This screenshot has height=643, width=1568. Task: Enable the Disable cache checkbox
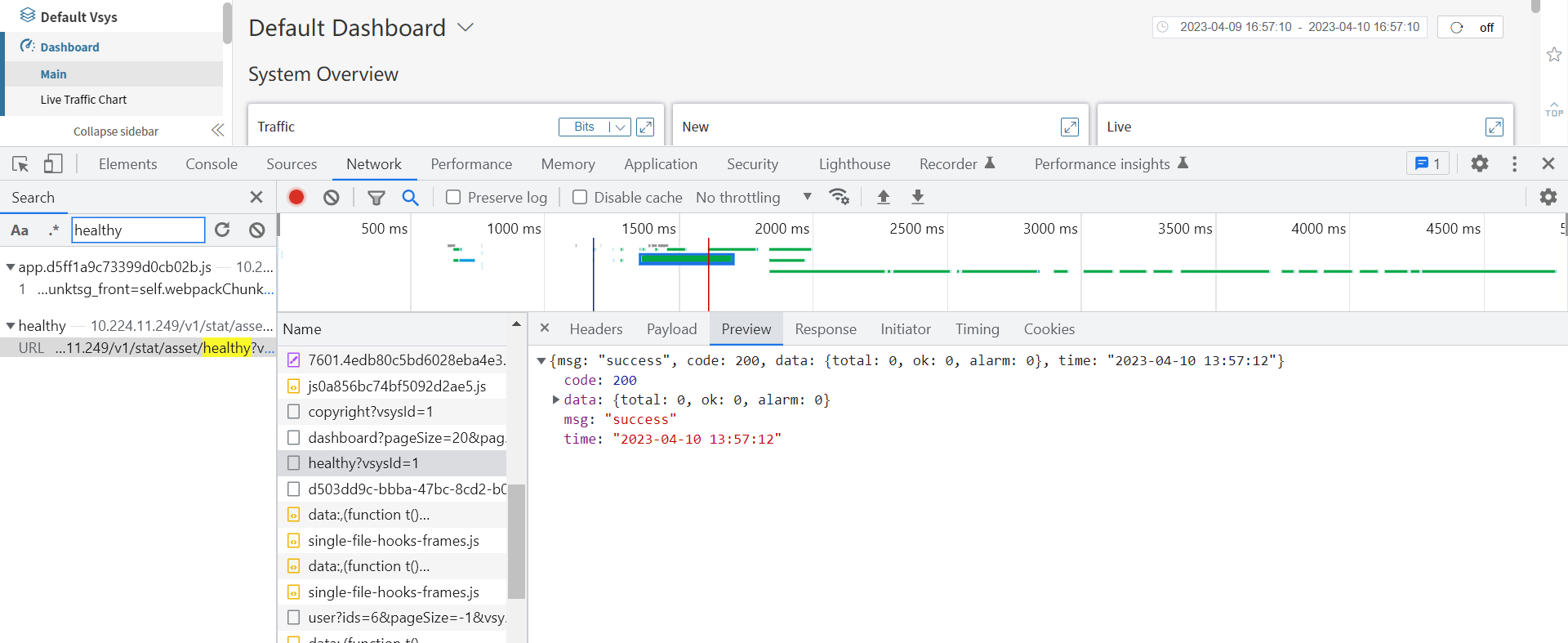click(580, 197)
